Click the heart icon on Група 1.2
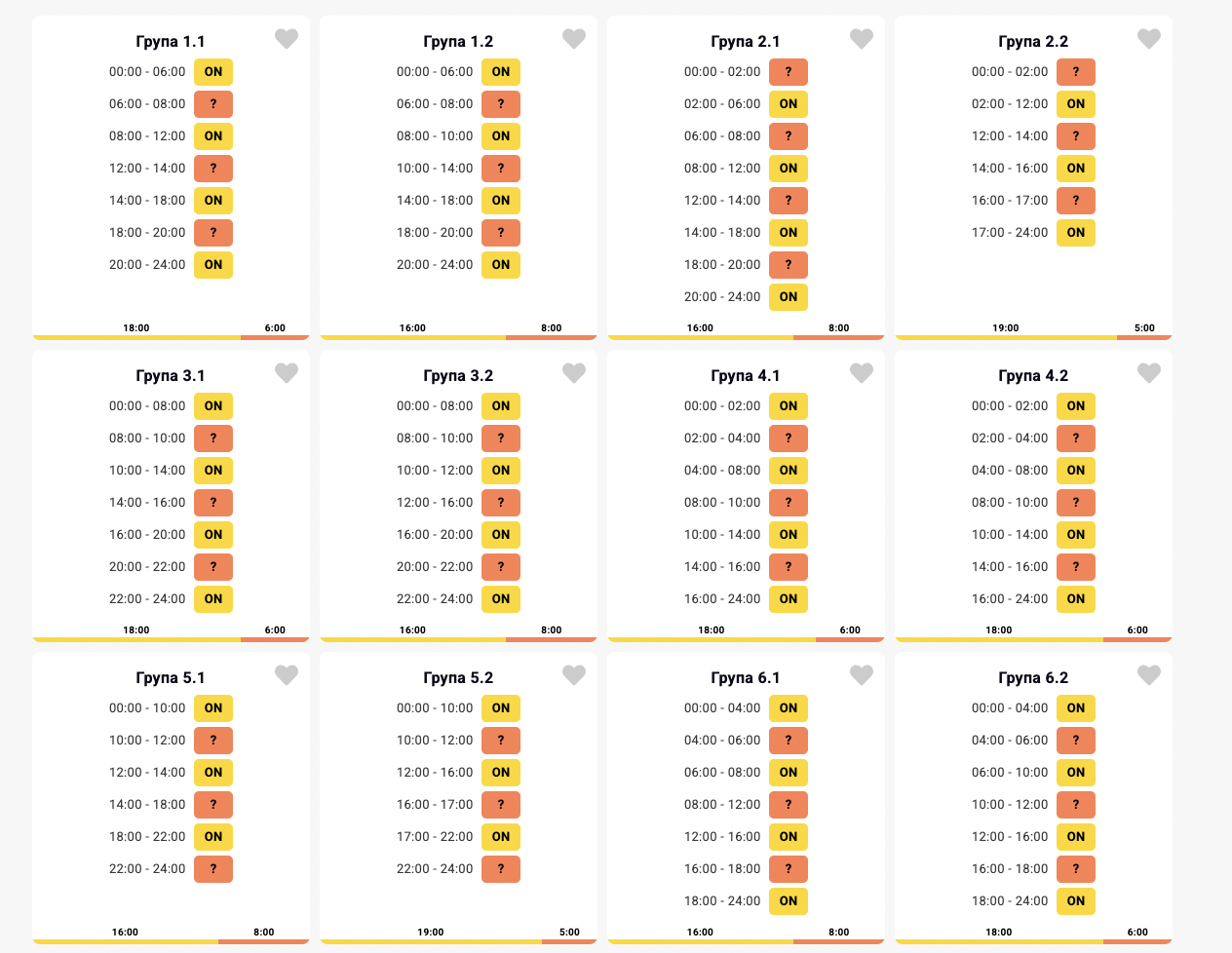The height and width of the screenshot is (953, 1232). pos(573,39)
